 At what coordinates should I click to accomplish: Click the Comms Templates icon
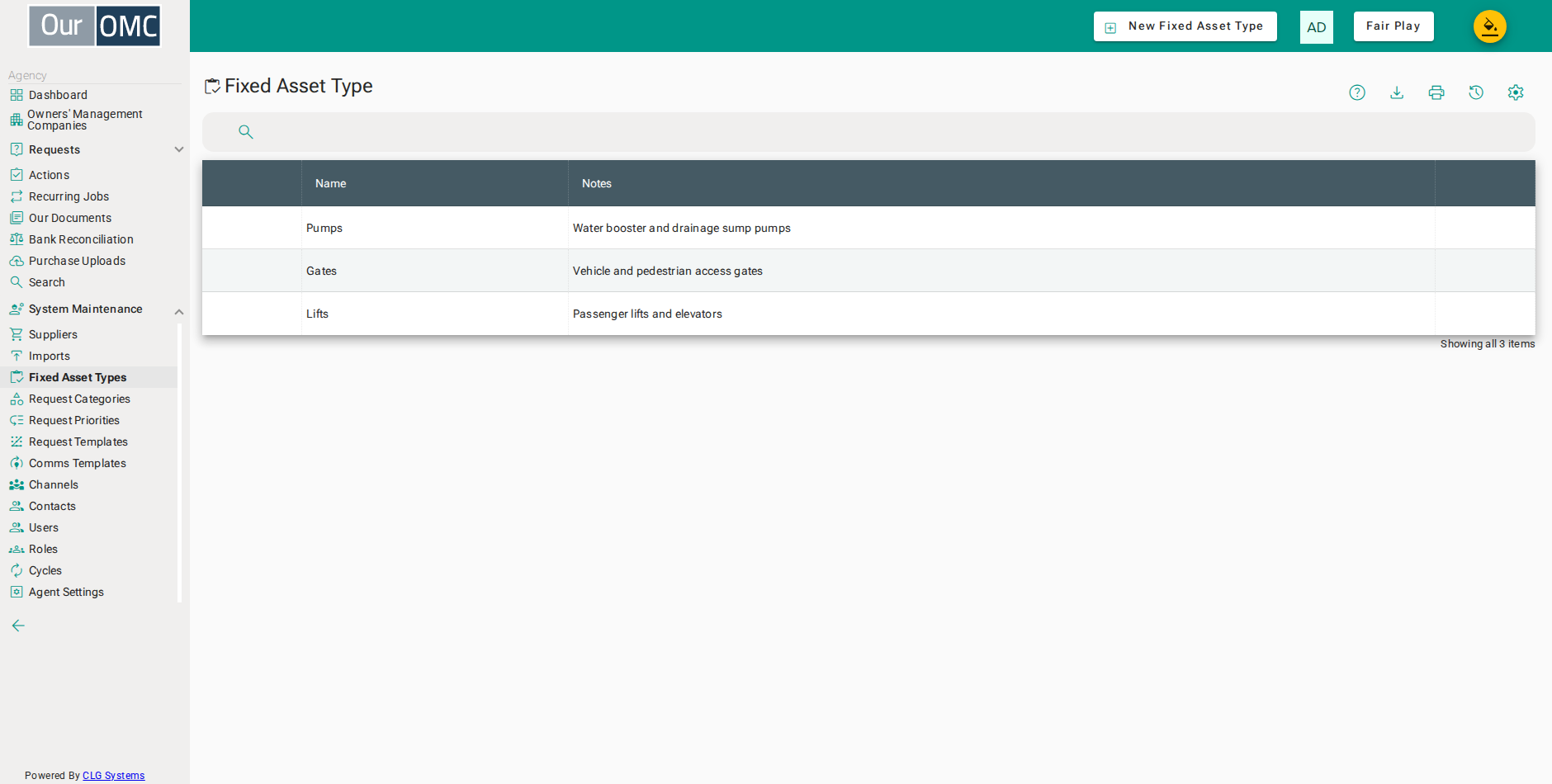(x=17, y=463)
